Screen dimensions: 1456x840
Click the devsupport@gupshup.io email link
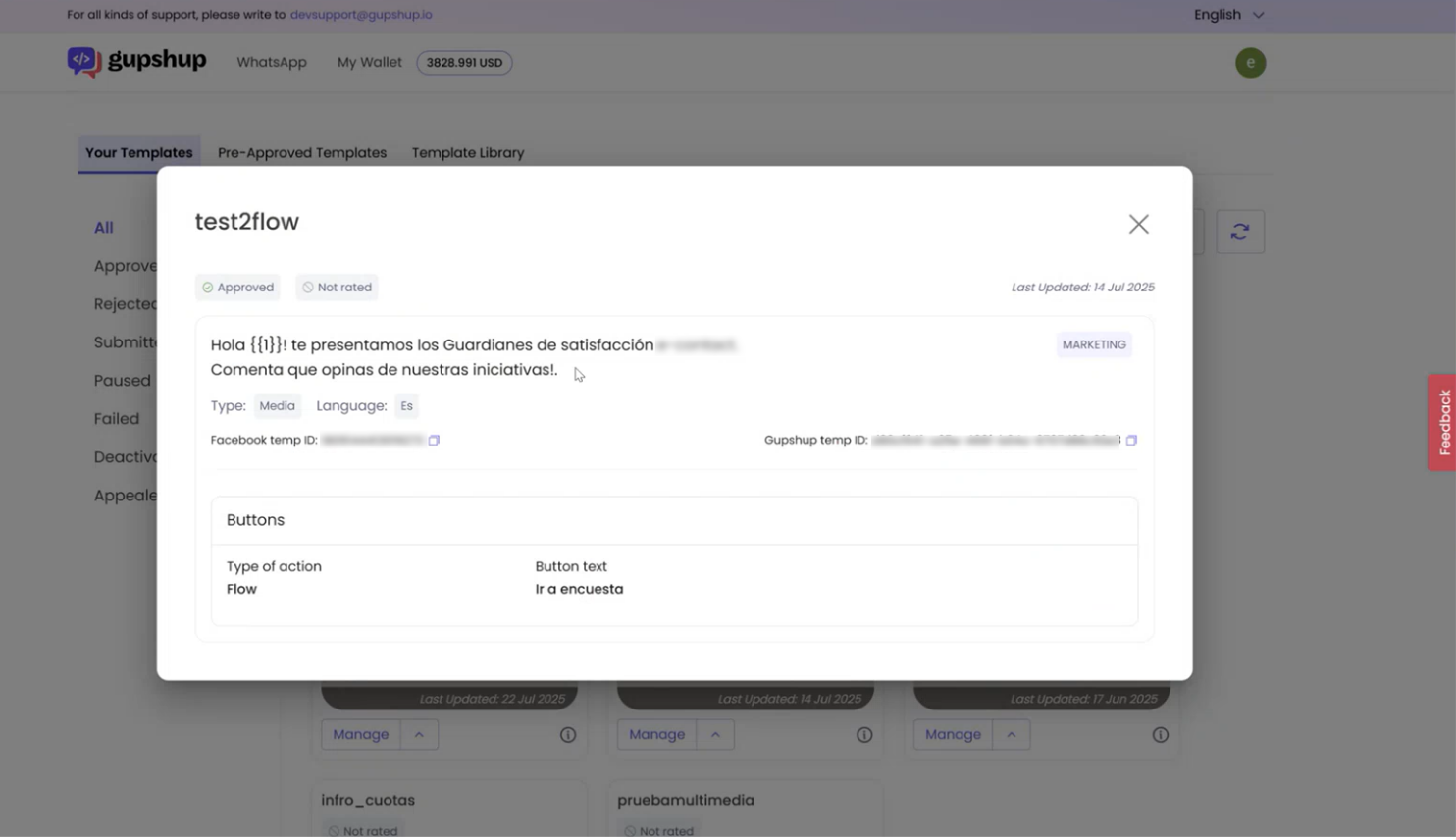coord(361,15)
